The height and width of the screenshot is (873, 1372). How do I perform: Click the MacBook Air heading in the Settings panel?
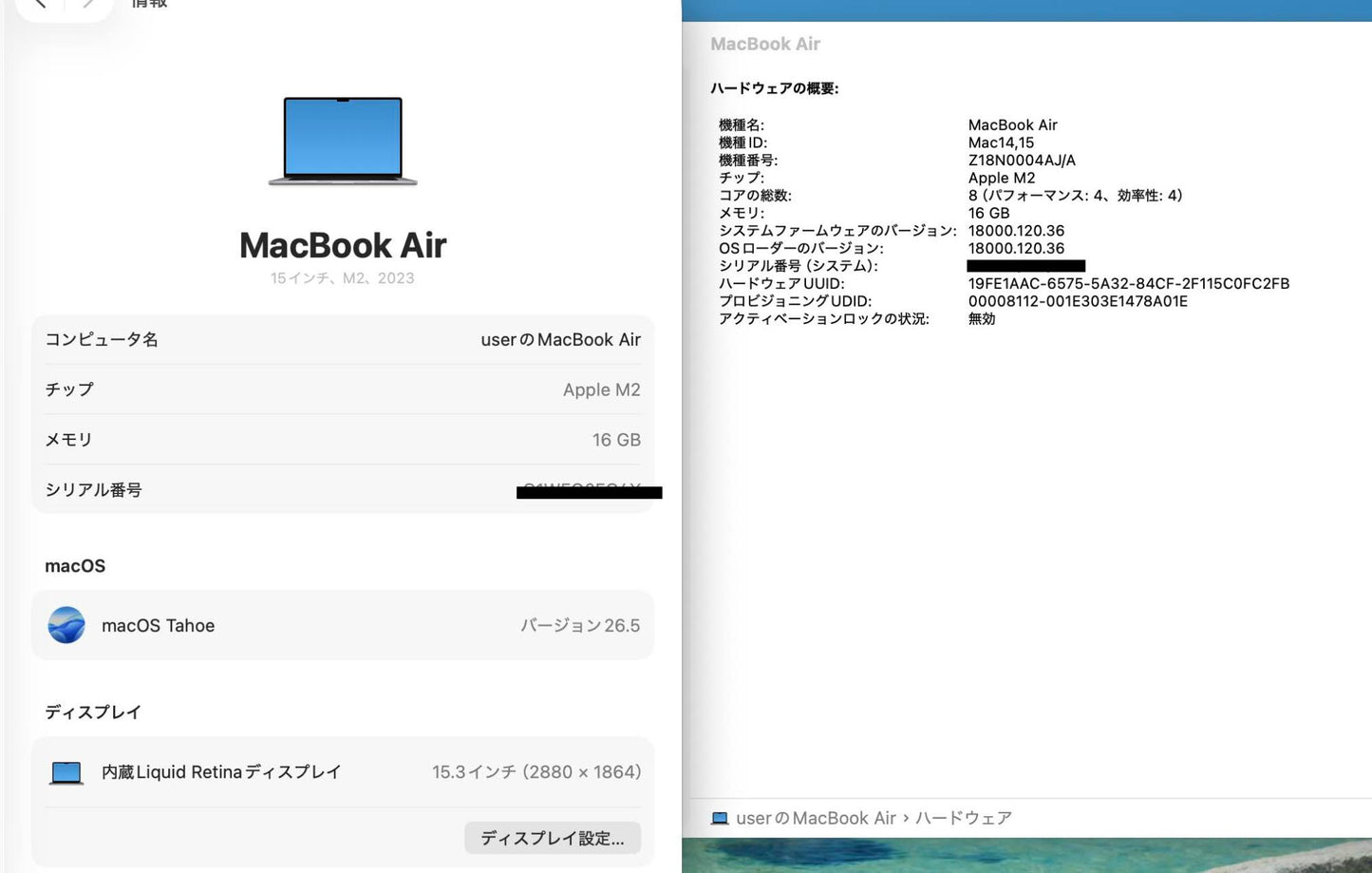[x=343, y=245]
